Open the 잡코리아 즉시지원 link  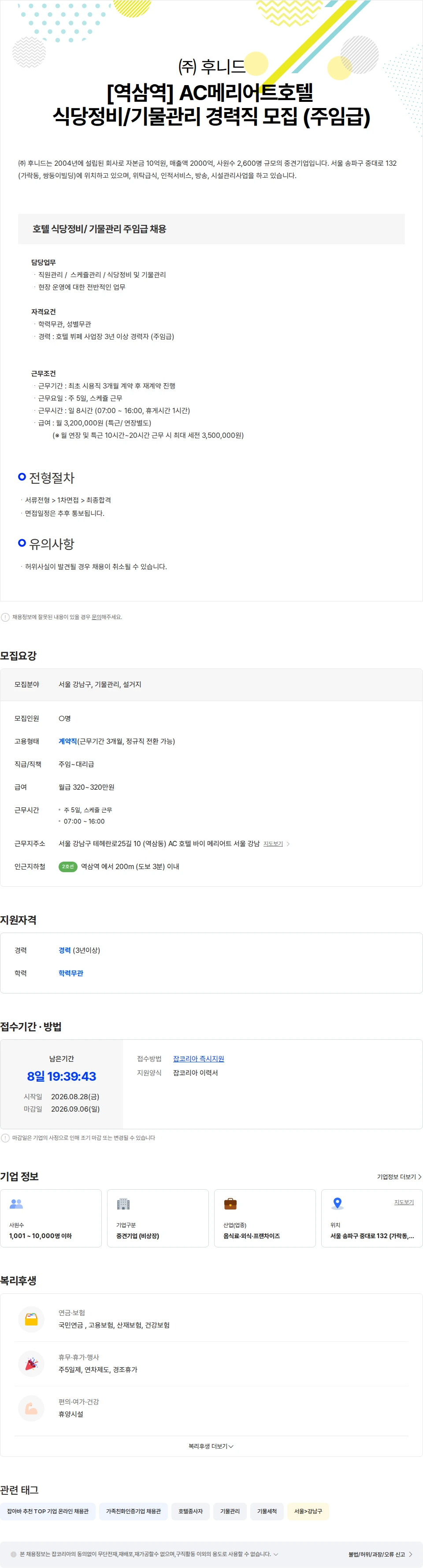tap(198, 1059)
